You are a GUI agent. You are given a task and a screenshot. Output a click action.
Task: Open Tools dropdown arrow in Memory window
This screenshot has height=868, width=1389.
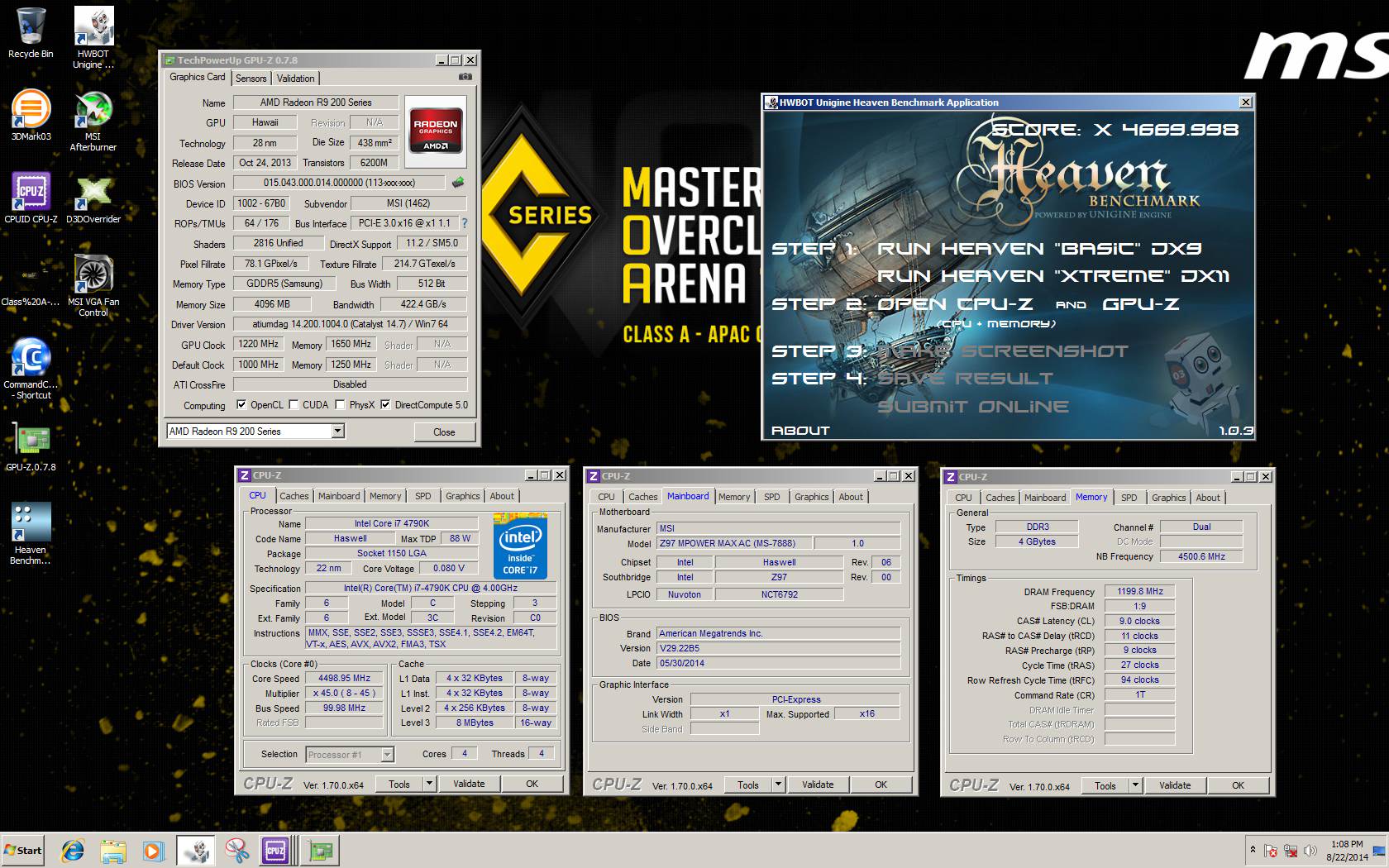(x=1135, y=785)
